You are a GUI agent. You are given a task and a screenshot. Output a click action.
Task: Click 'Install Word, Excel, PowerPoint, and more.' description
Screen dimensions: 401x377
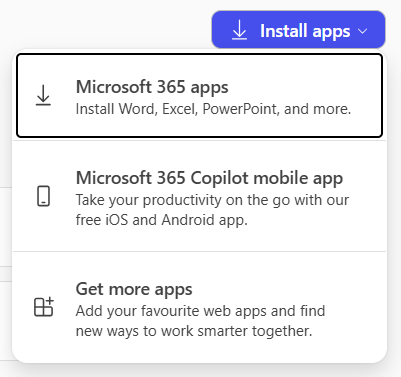213,109
